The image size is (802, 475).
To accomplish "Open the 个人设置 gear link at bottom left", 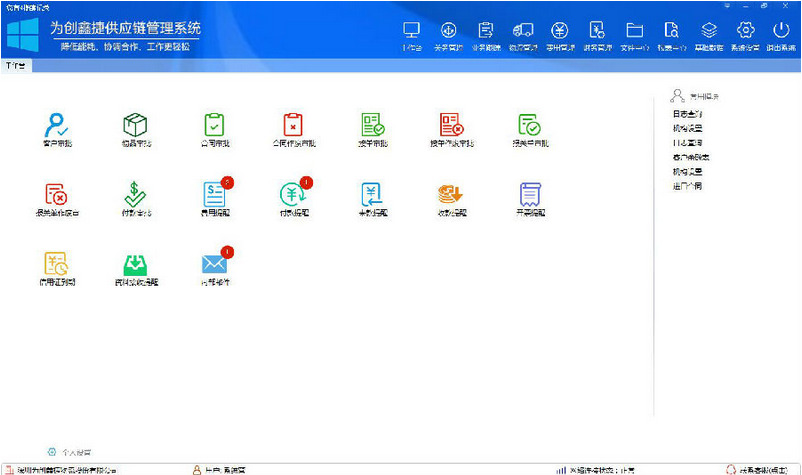I will (x=70, y=453).
